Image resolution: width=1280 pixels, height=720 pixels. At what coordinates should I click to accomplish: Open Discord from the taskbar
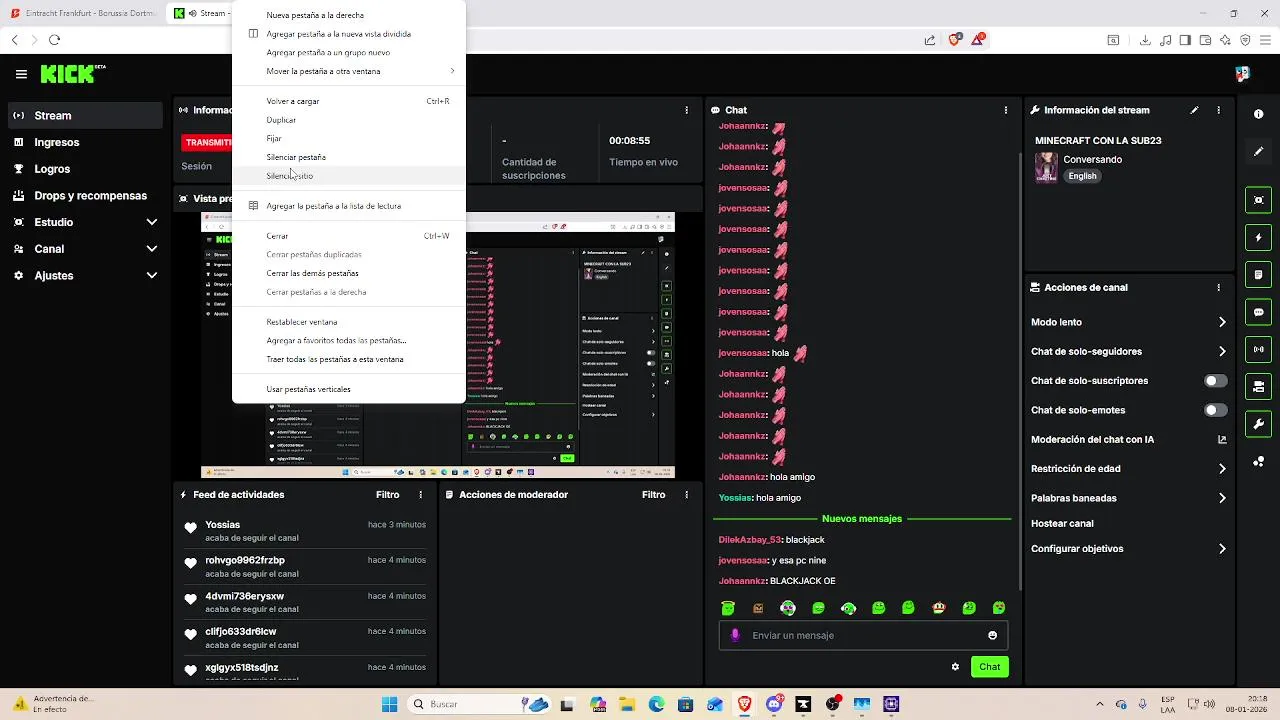point(774,704)
